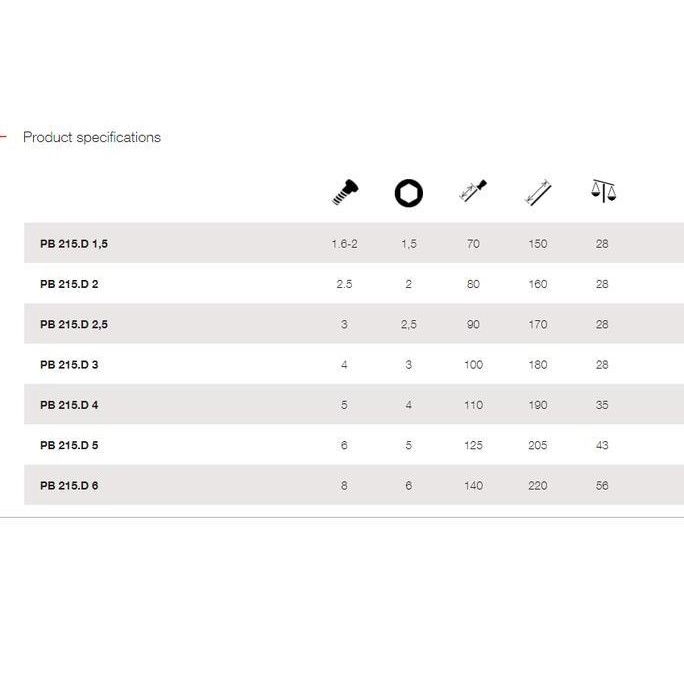Select the weight value 56
684x684 pixels.
click(602, 486)
